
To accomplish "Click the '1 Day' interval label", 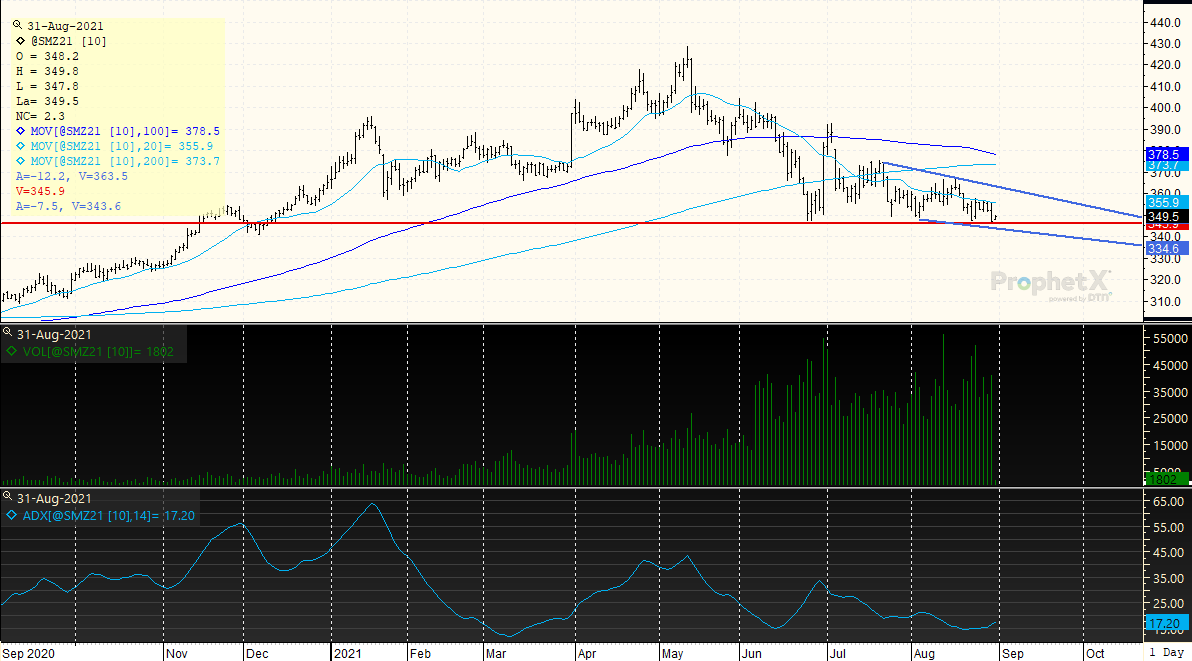I will [1165, 652].
